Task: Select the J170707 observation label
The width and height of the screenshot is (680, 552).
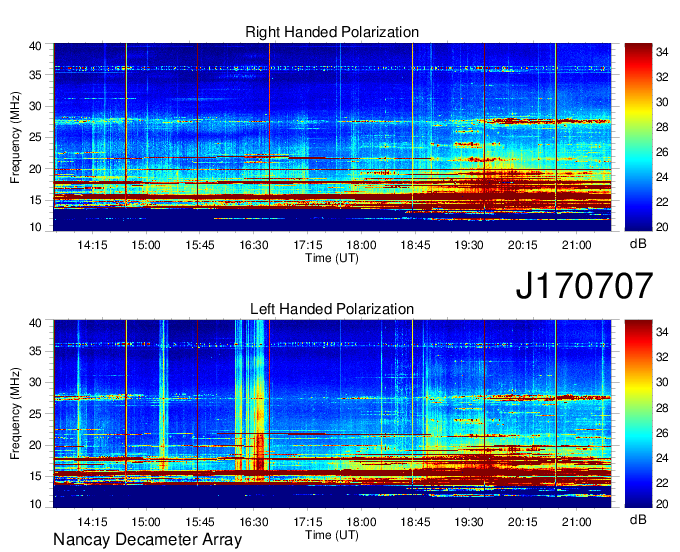Action: [x=584, y=286]
